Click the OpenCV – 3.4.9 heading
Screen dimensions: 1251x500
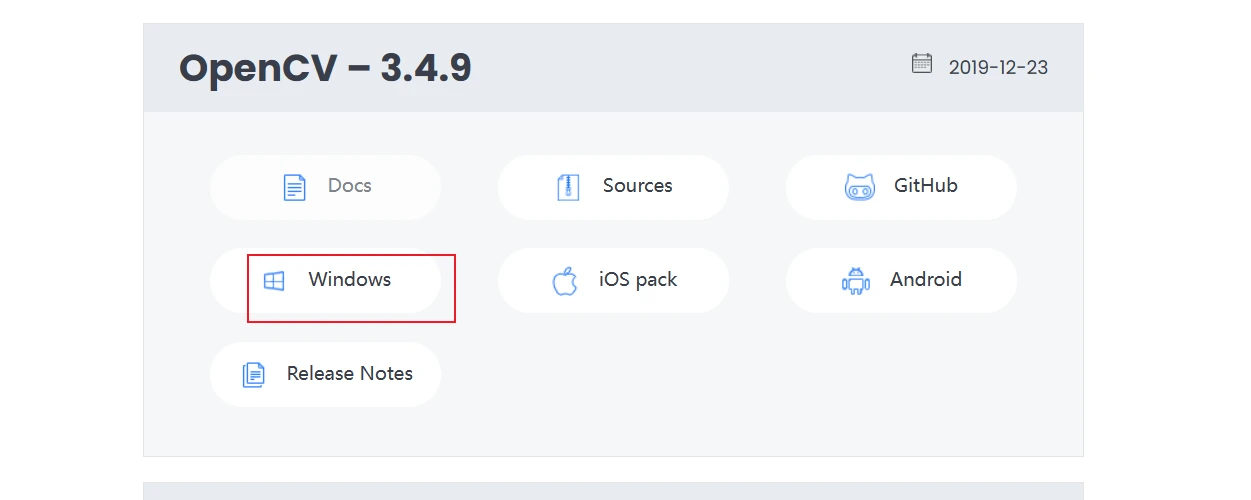point(325,68)
